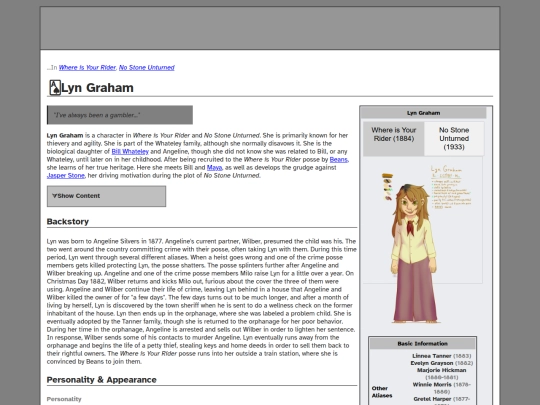Click the Evelyn Grayson alias entry
The width and height of the screenshot is (540, 405).
click(x=442, y=363)
